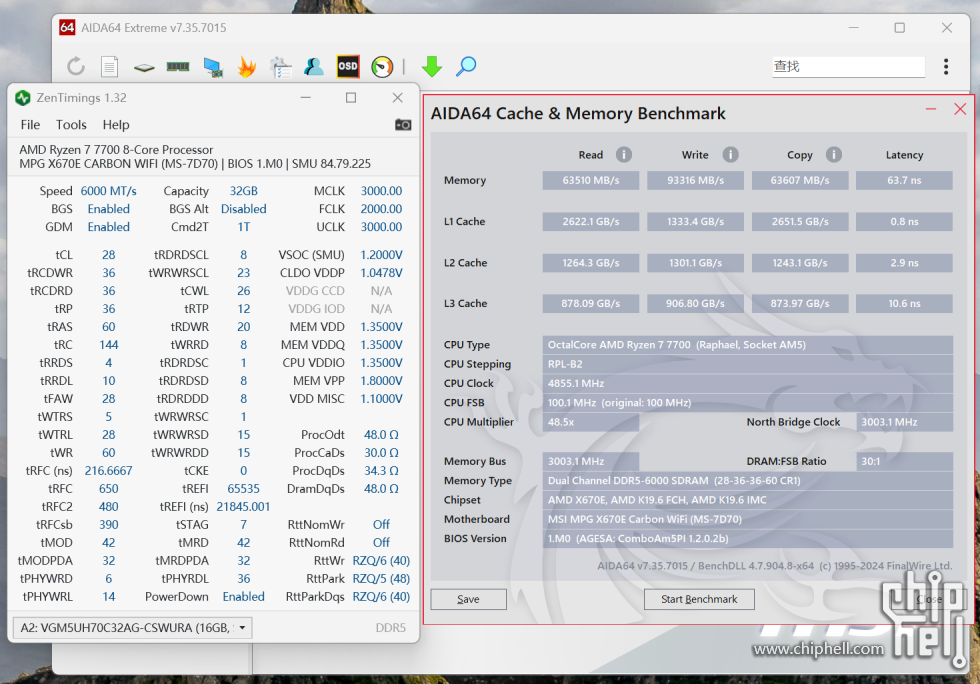Take ZenTimings screenshot with camera icon
980x684 pixels.
click(403, 125)
